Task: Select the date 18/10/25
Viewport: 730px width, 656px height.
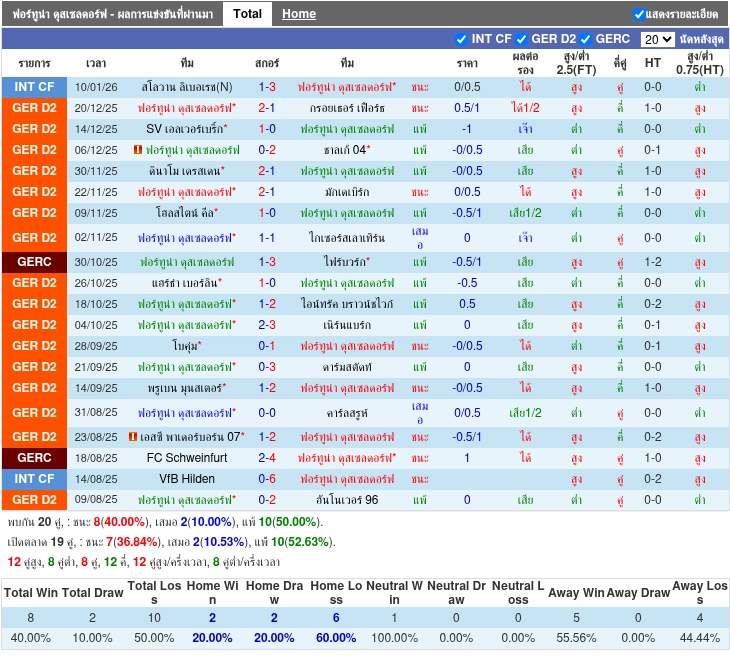Action: 96,304
